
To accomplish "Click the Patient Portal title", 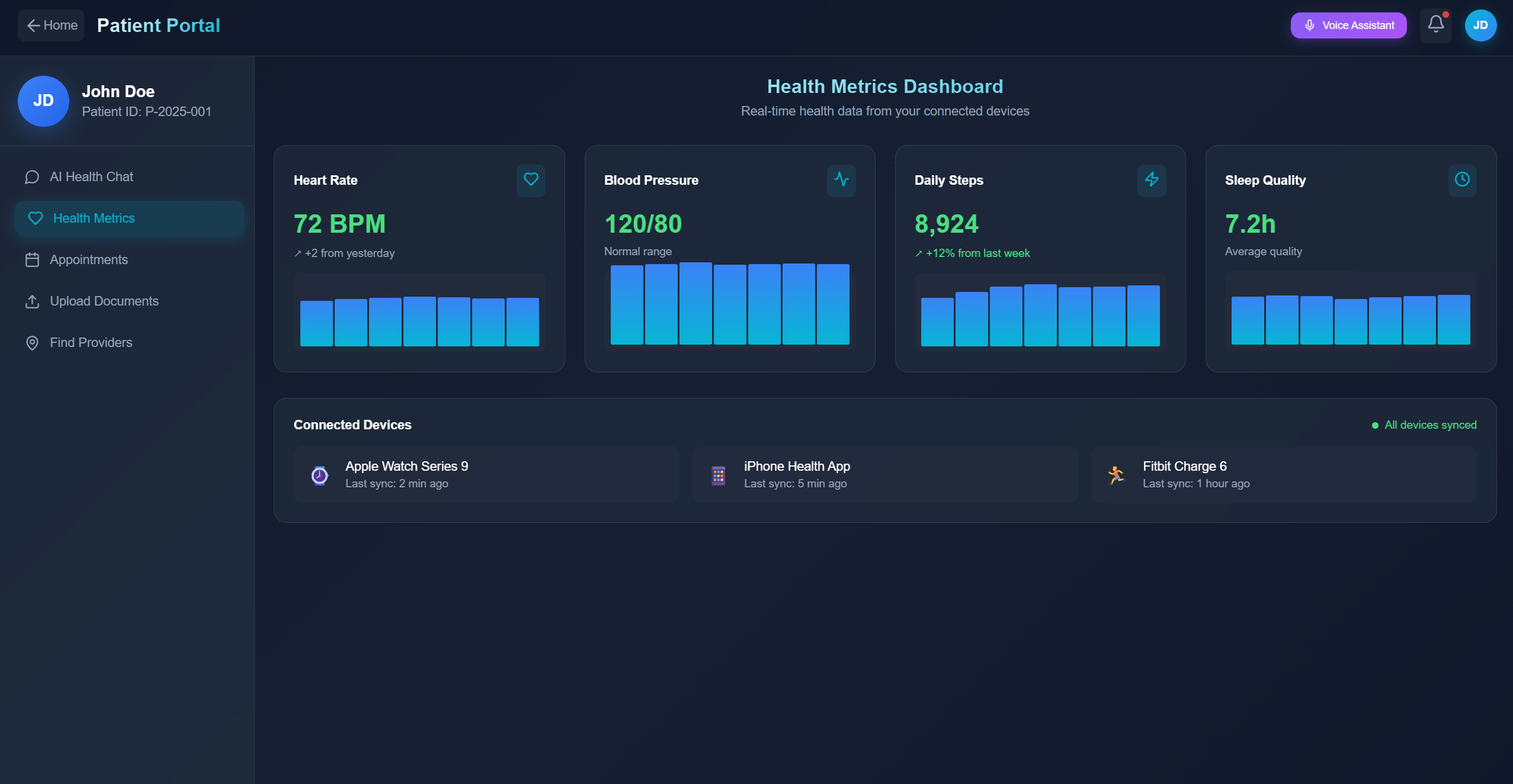I will tap(158, 25).
